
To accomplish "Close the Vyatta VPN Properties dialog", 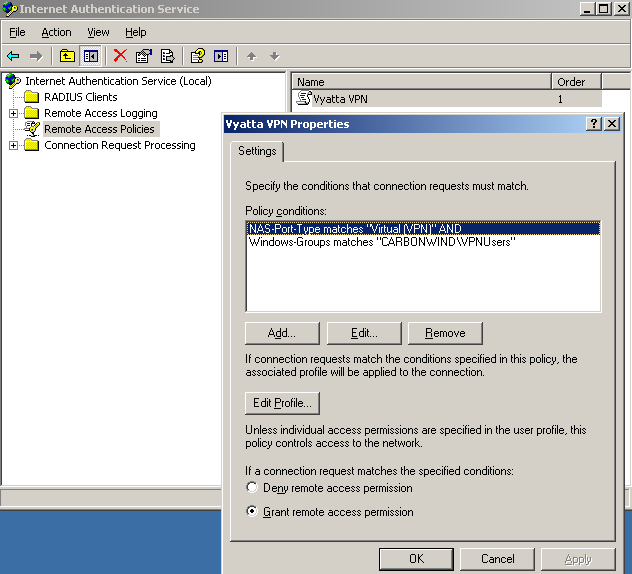I will (612, 123).
